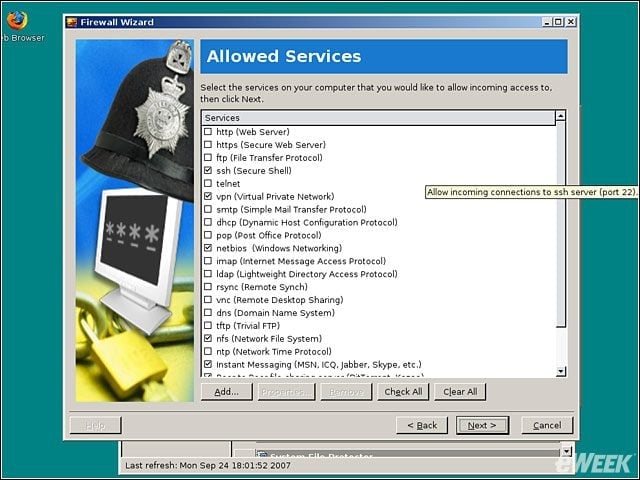Image resolution: width=640 pixels, height=480 pixels.
Task: Enable the https (Secure Web Server) checkbox
Action: tap(208, 144)
